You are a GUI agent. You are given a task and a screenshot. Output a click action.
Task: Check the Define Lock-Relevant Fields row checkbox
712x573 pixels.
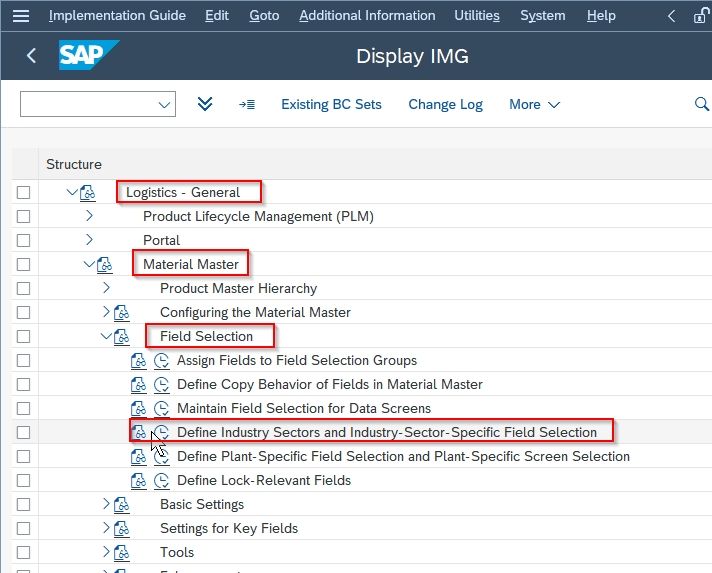tap(24, 481)
